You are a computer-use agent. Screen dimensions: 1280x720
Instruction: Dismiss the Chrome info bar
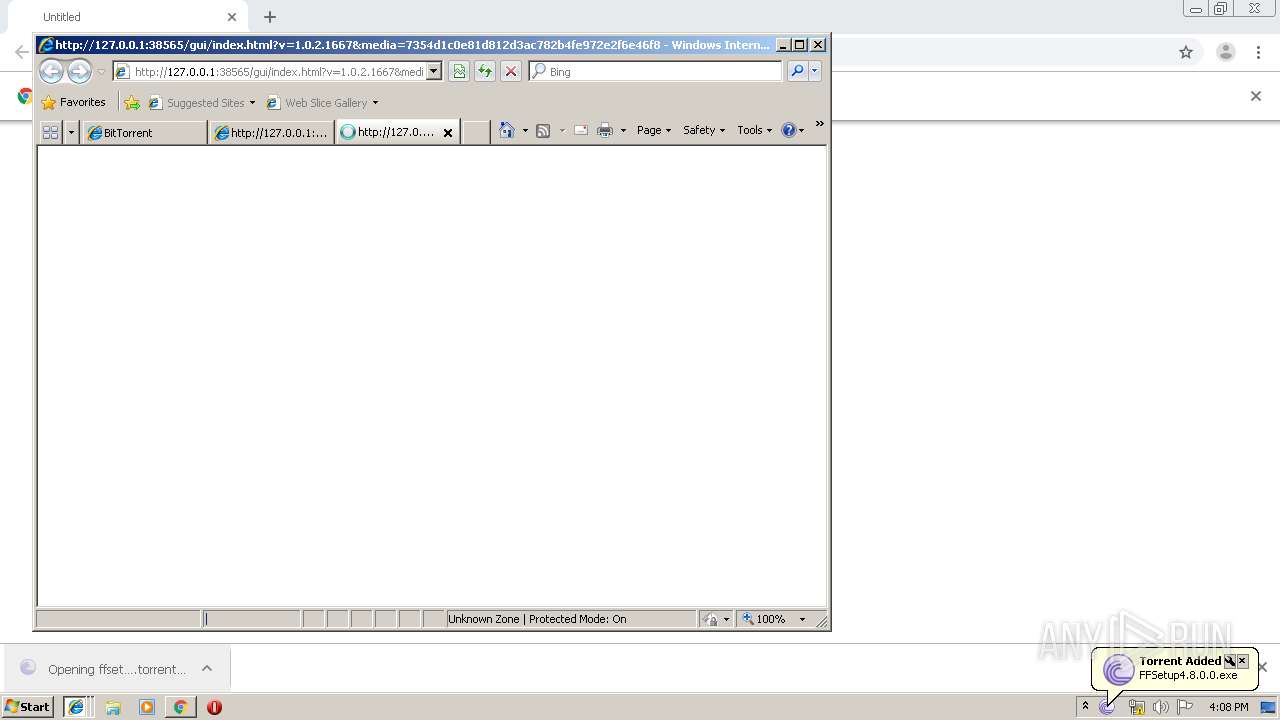(1256, 96)
